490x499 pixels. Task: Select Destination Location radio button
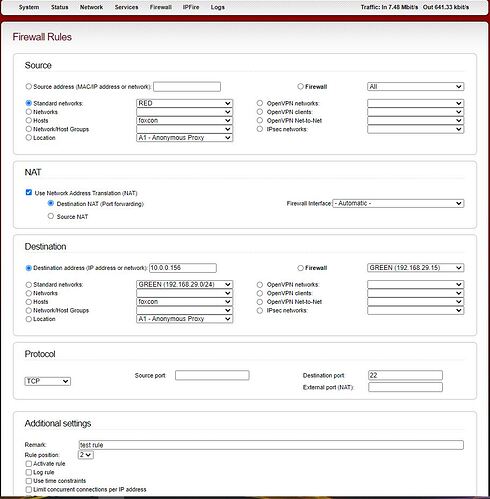(x=29, y=319)
